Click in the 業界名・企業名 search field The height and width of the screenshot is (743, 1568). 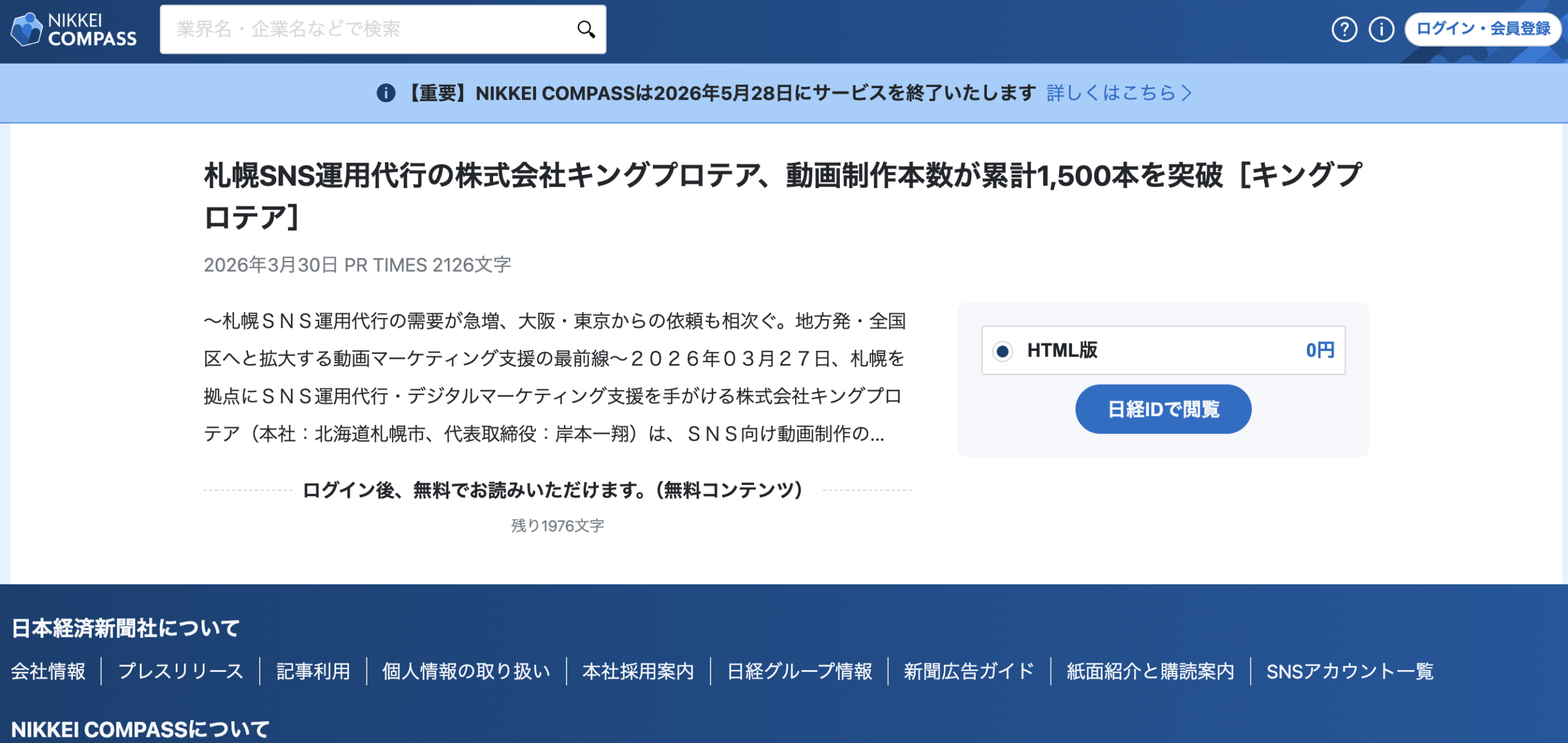click(x=367, y=29)
